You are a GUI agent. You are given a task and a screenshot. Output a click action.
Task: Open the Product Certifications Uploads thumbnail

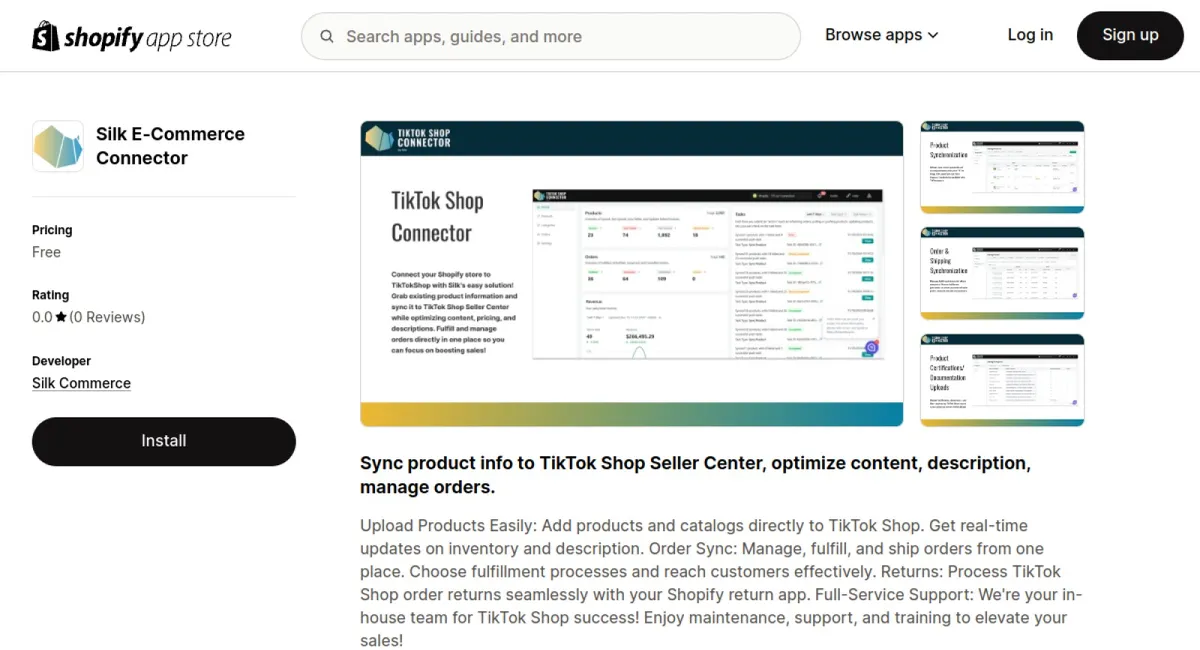[1002, 380]
